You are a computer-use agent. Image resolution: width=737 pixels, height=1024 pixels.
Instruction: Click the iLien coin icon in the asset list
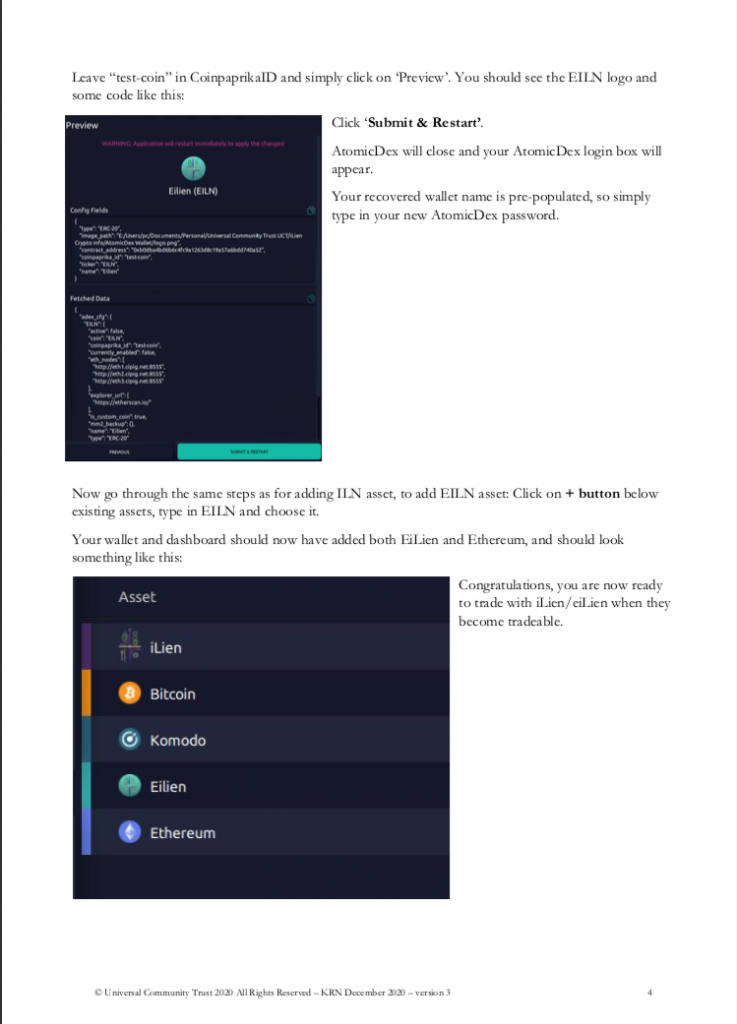tap(130, 647)
